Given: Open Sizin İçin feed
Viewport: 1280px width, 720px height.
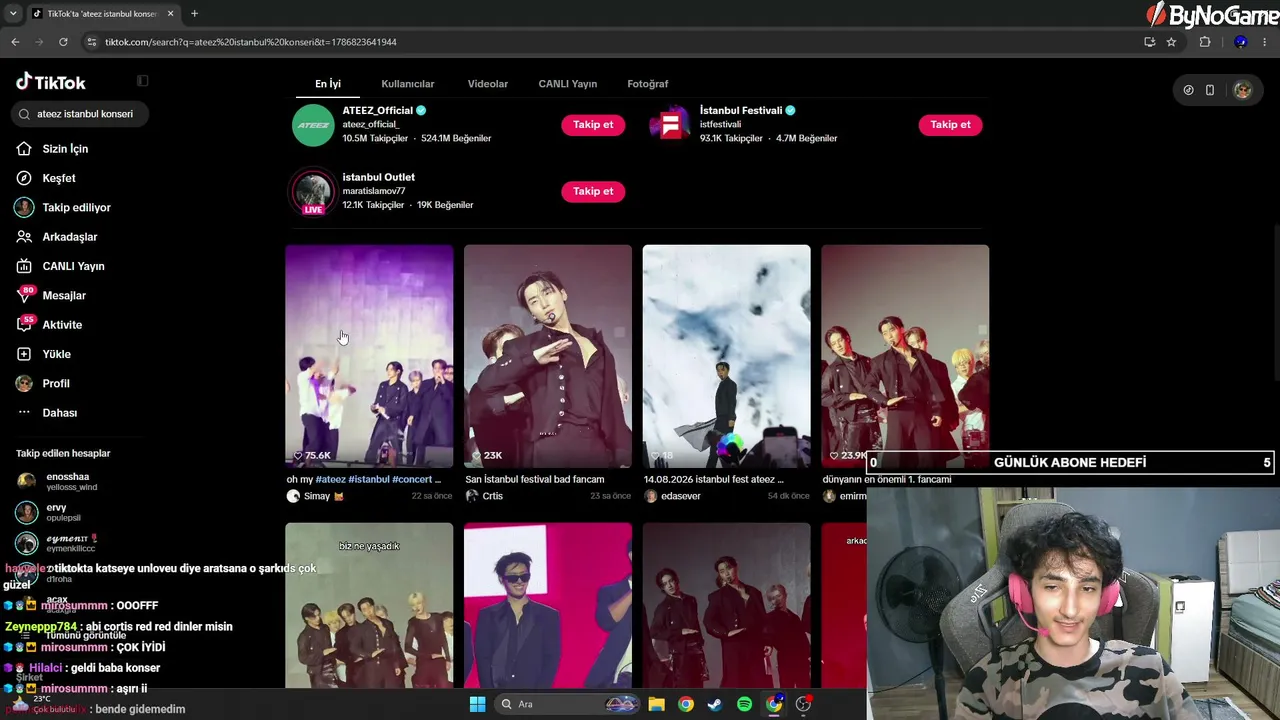Looking at the screenshot, I should click(x=65, y=149).
